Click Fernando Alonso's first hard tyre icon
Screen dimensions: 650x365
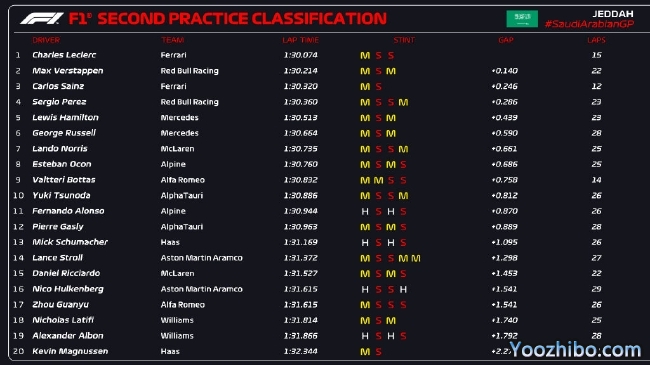point(365,212)
